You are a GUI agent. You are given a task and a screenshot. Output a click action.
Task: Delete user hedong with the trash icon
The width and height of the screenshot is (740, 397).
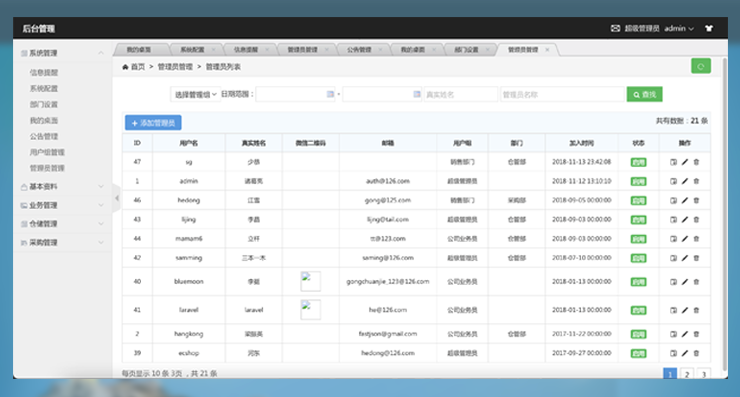point(696,201)
